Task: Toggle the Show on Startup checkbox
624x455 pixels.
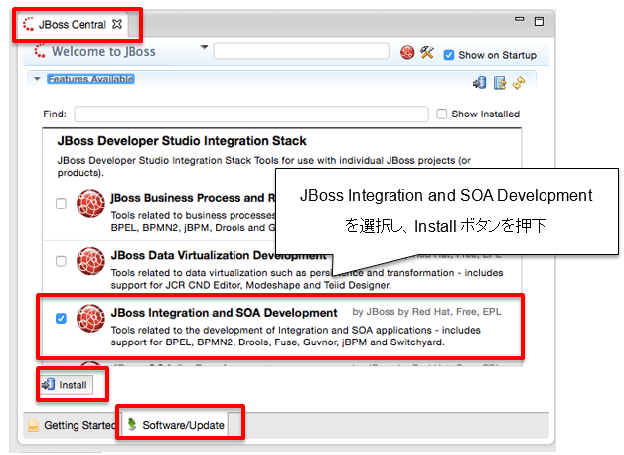Action: tap(448, 55)
